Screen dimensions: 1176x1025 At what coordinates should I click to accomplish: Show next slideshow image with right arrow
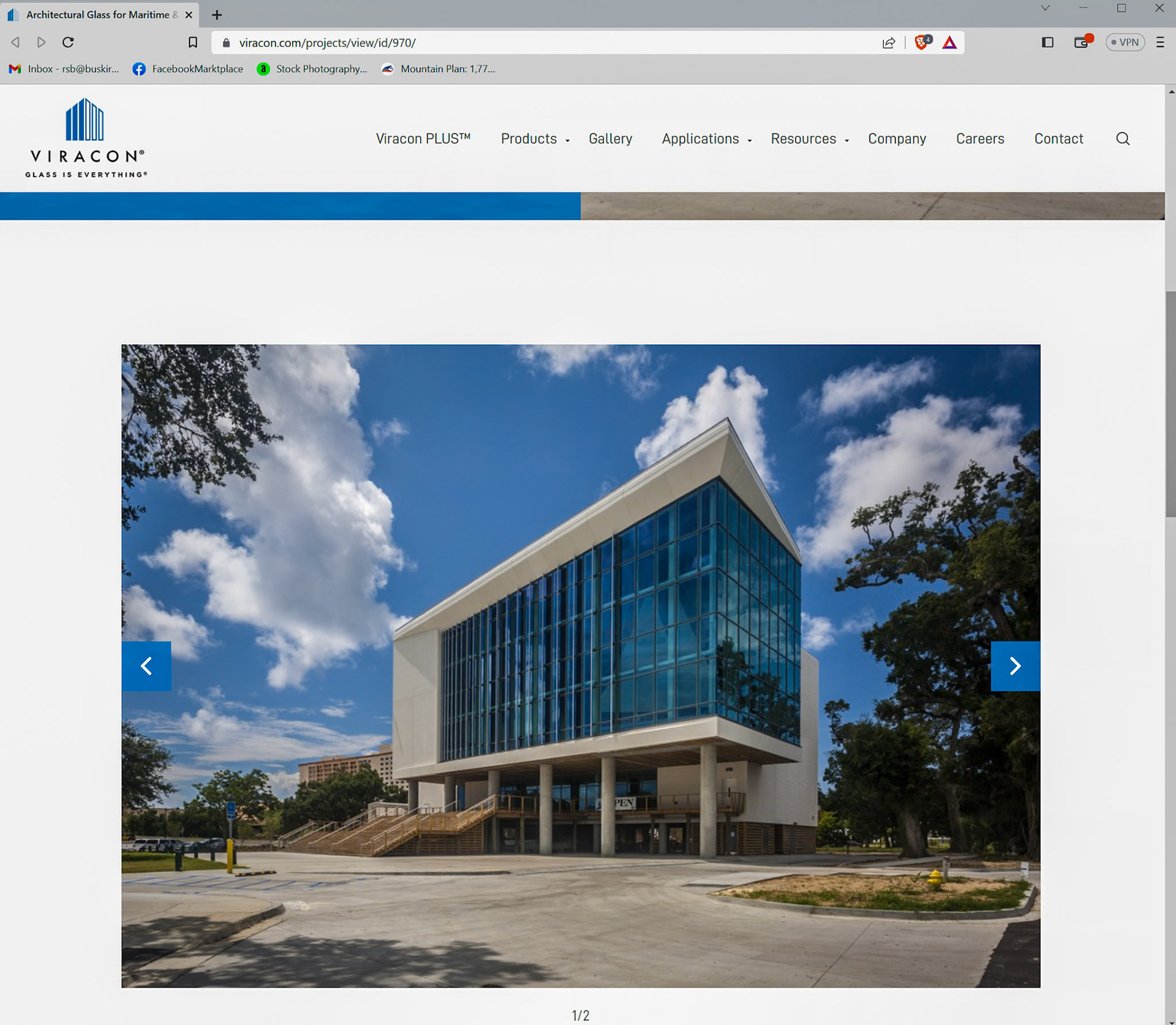click(x=1015, y=666)
